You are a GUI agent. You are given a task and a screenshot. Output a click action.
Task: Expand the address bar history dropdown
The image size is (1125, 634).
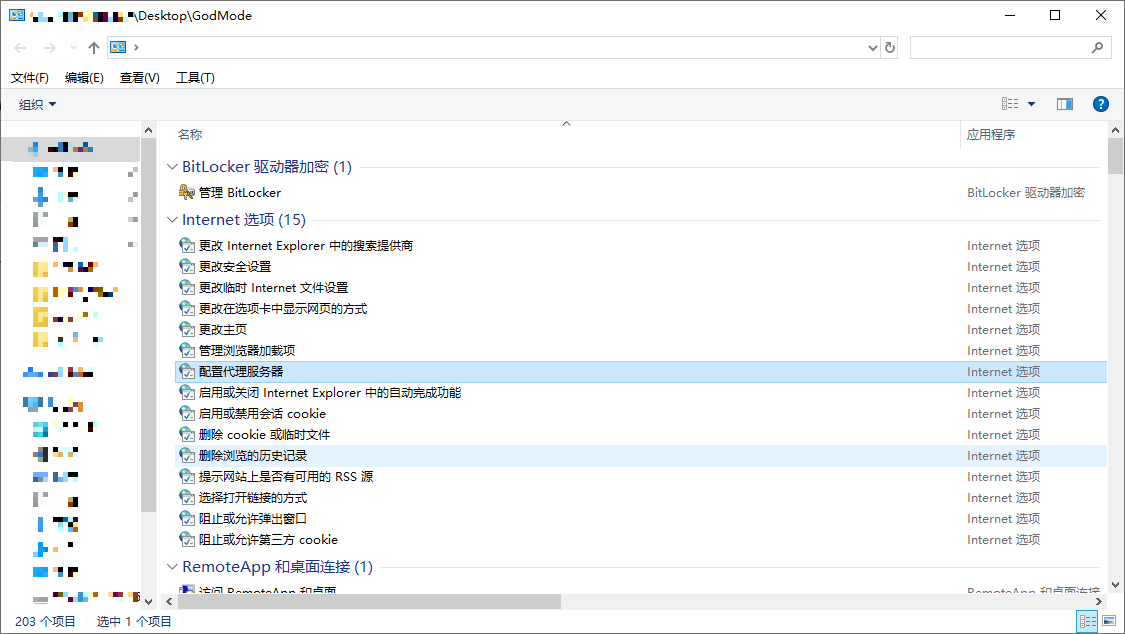point(872,47)
